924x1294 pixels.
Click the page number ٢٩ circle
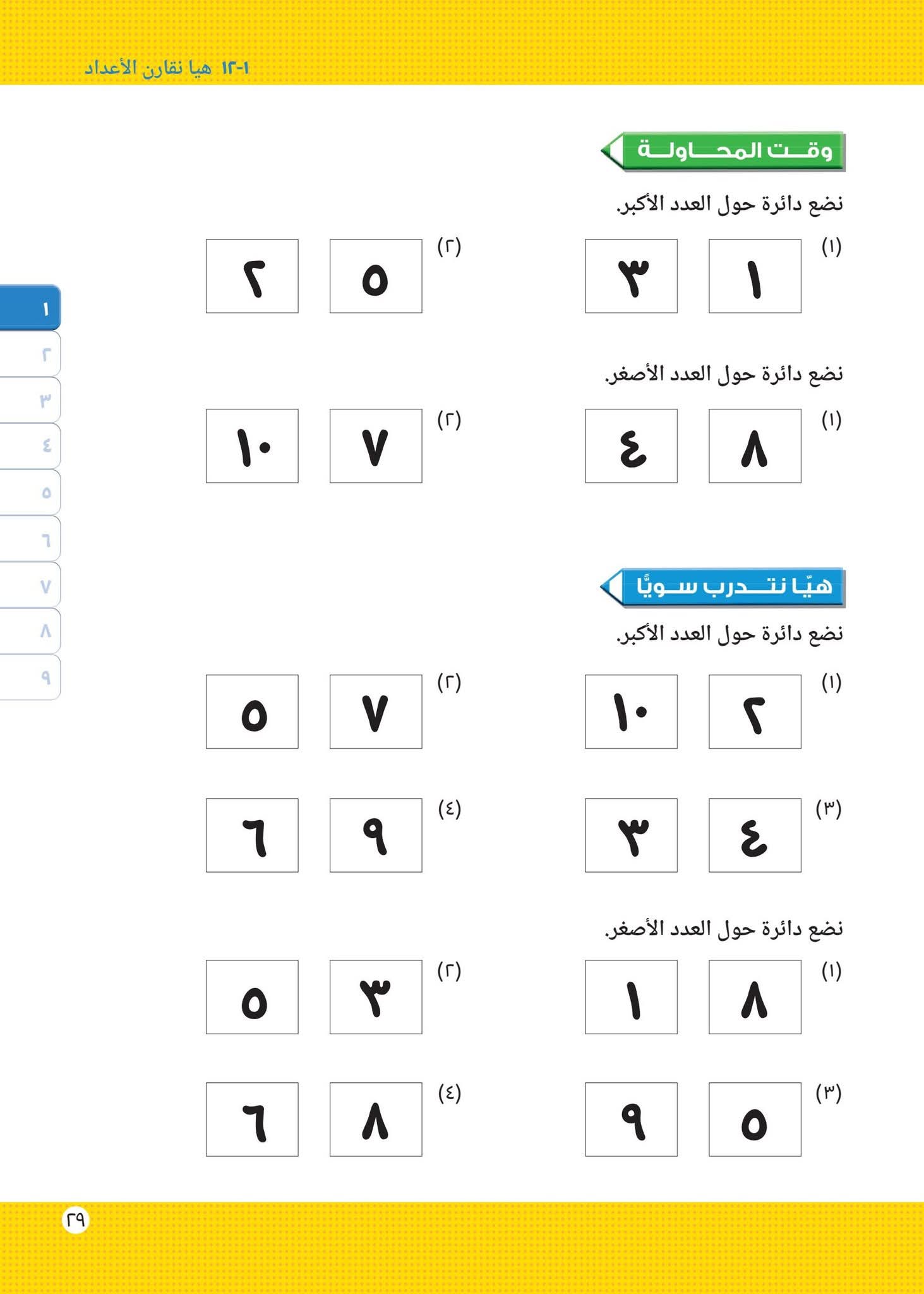[75, 1219]
